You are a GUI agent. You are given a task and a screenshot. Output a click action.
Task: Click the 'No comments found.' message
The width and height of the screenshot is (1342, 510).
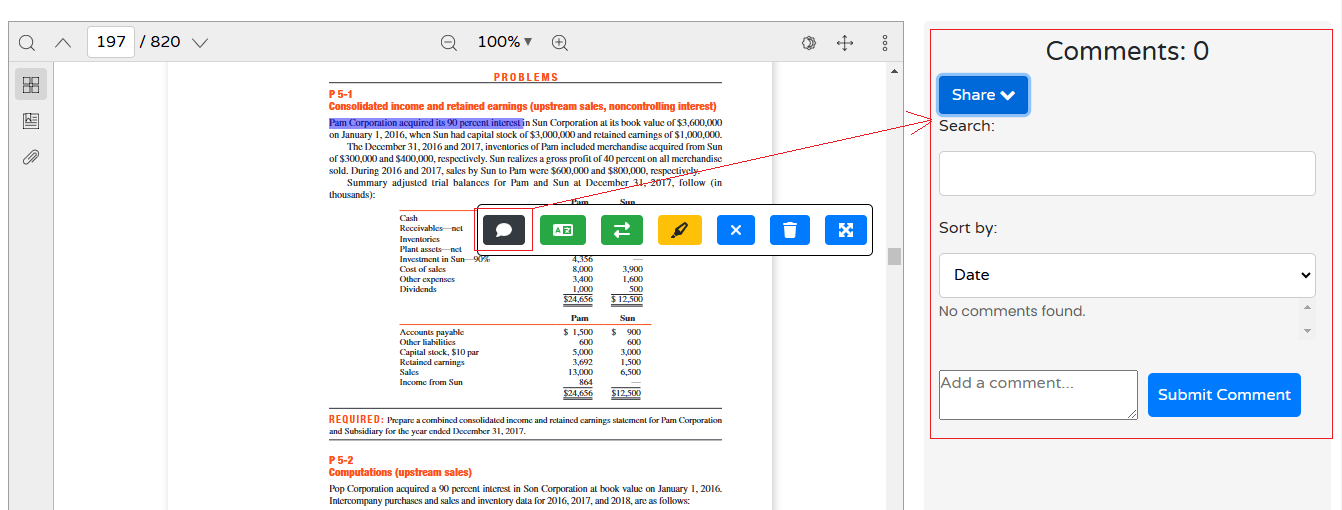click(1012, 311)
